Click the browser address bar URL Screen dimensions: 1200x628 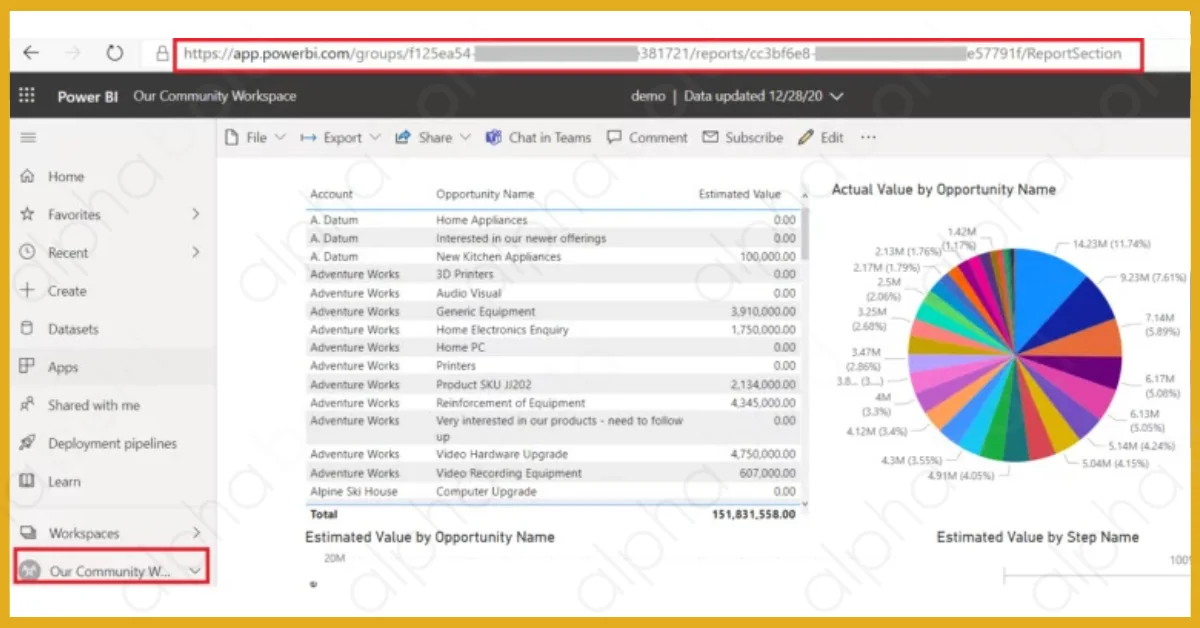click(x=657, y=54)
